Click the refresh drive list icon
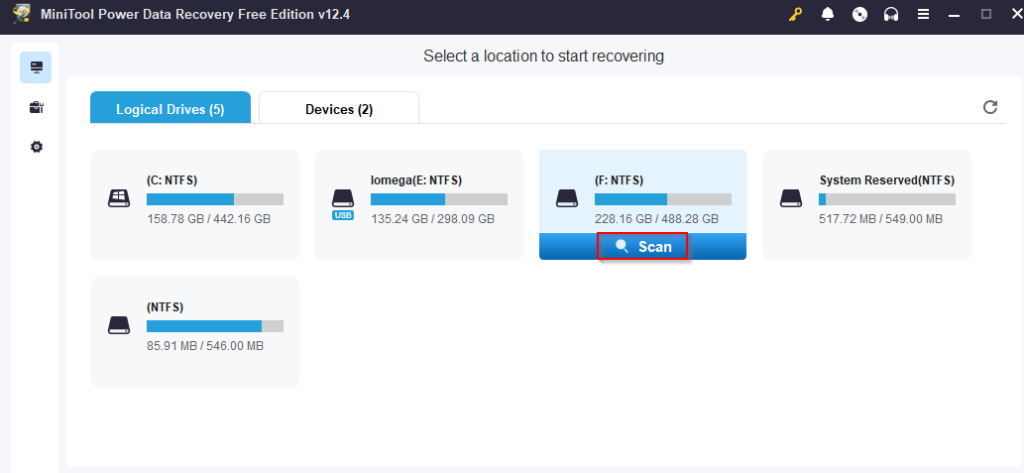The image size is (1024, 473). tap(990, 107)
